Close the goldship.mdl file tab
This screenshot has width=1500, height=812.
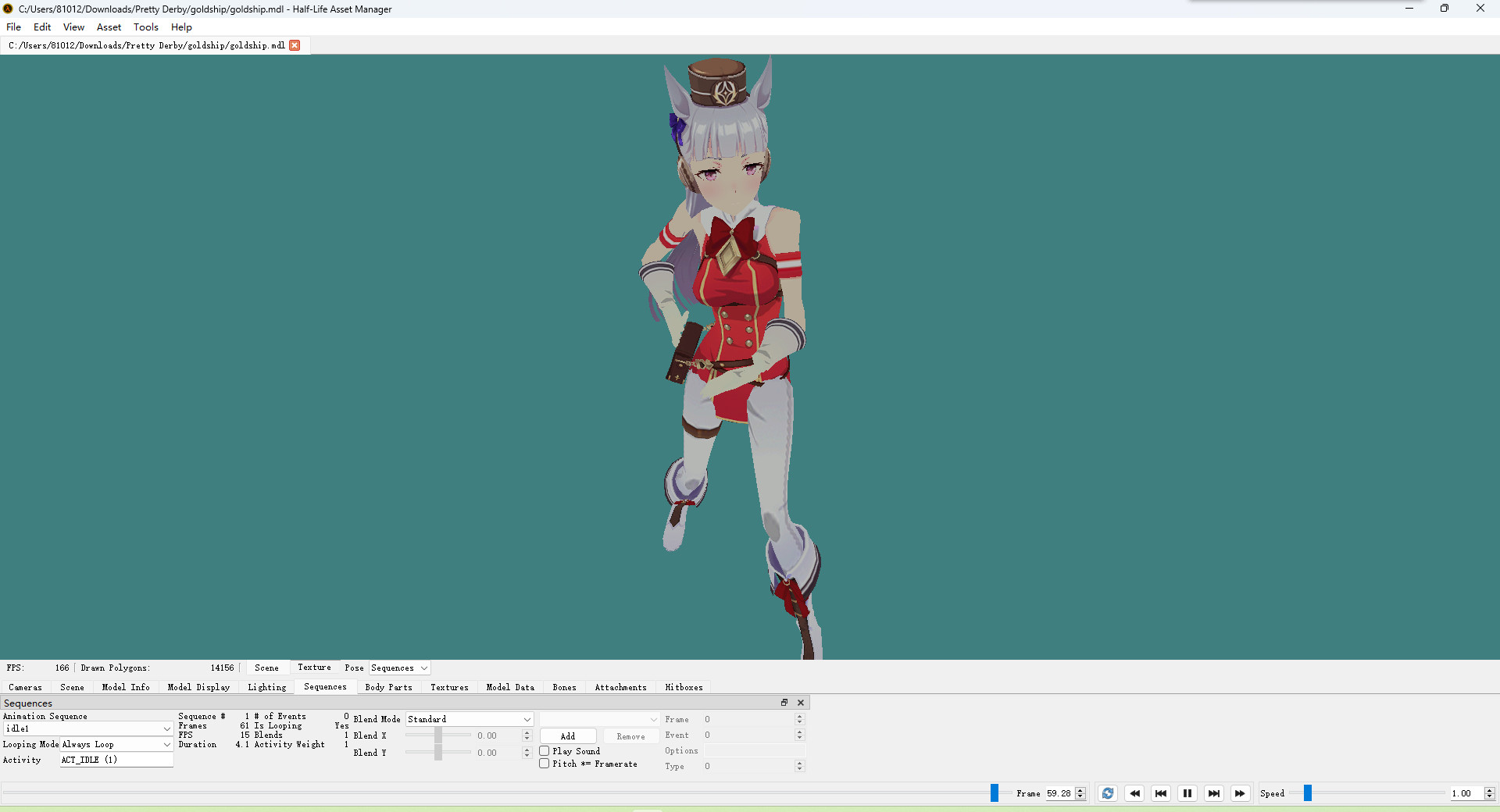[295, 45]
